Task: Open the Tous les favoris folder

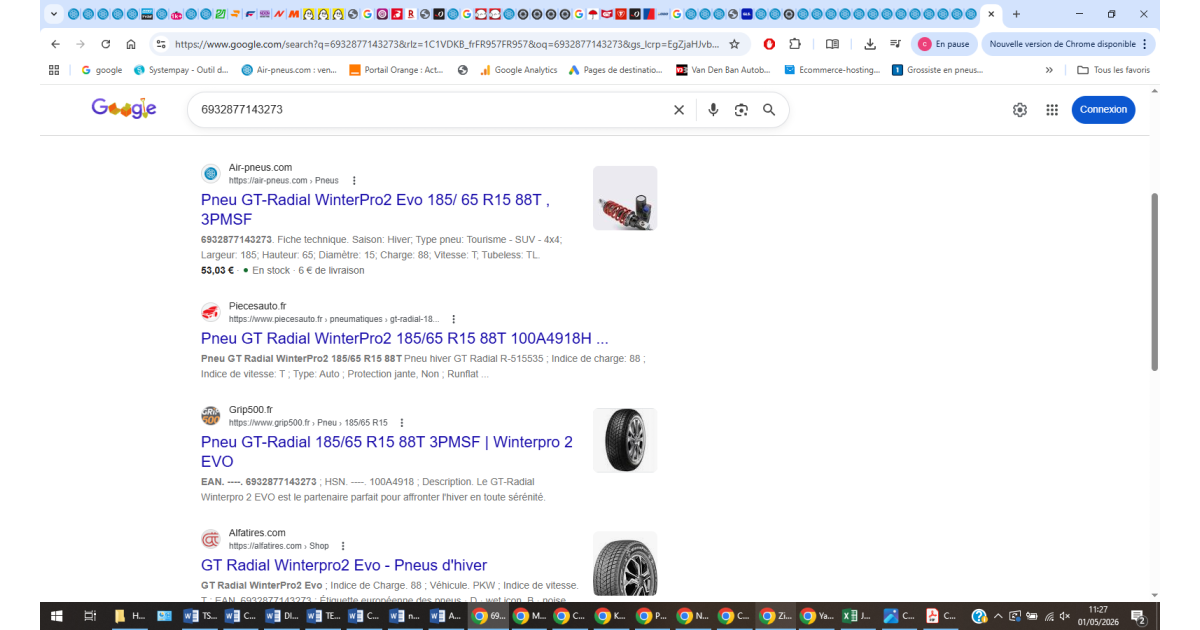Action: pos(1113,70)
